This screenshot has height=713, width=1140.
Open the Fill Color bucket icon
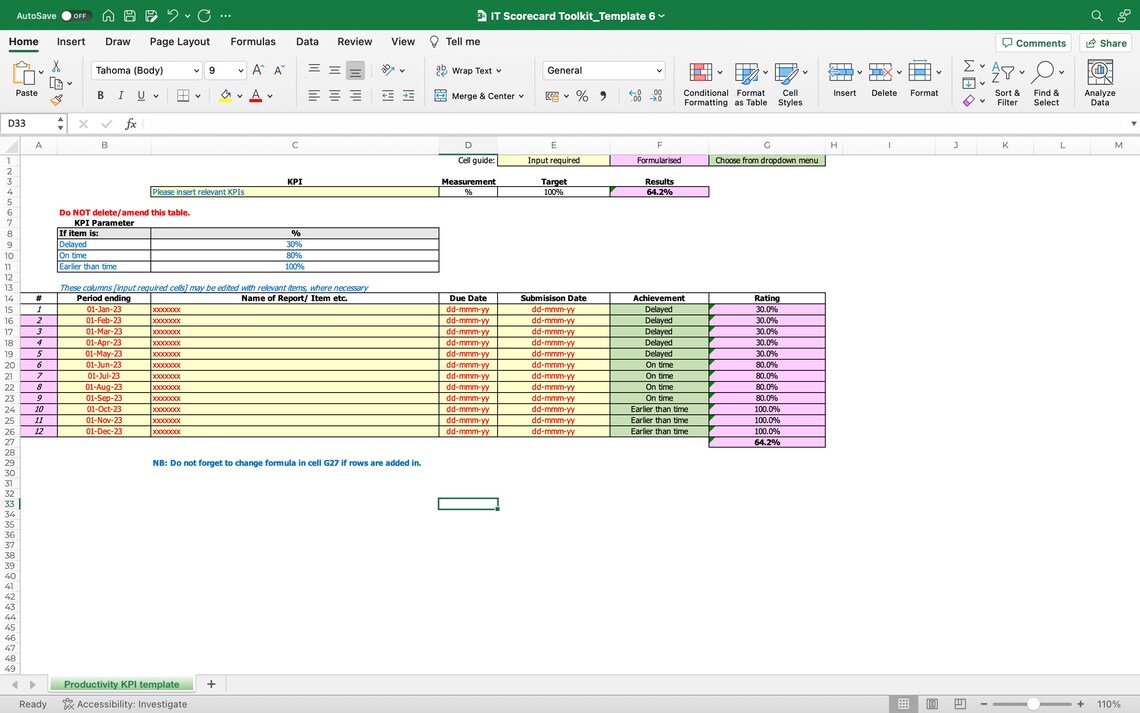(225, 95)
